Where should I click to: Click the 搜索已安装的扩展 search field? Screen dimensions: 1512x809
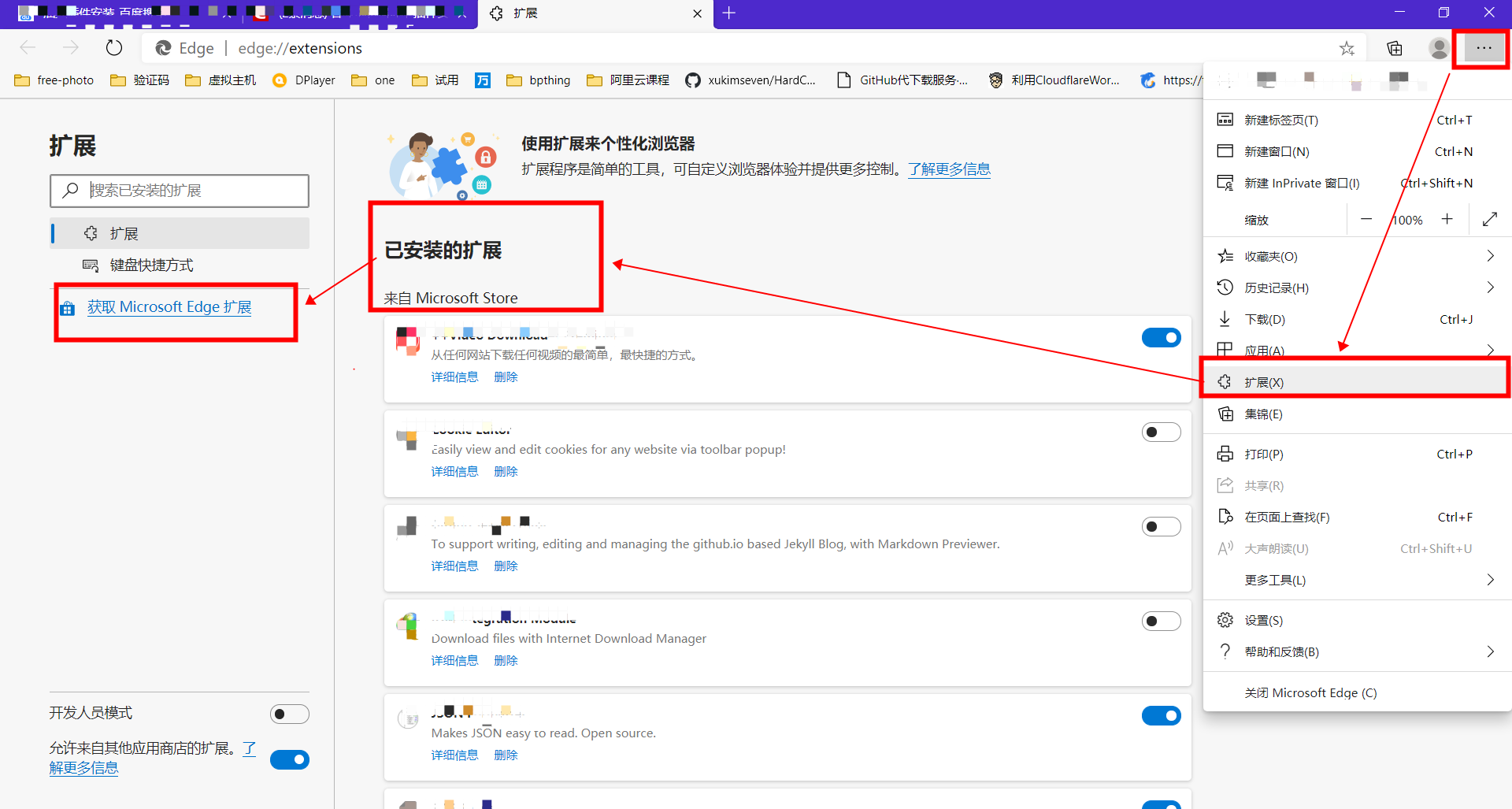point(180,191)
